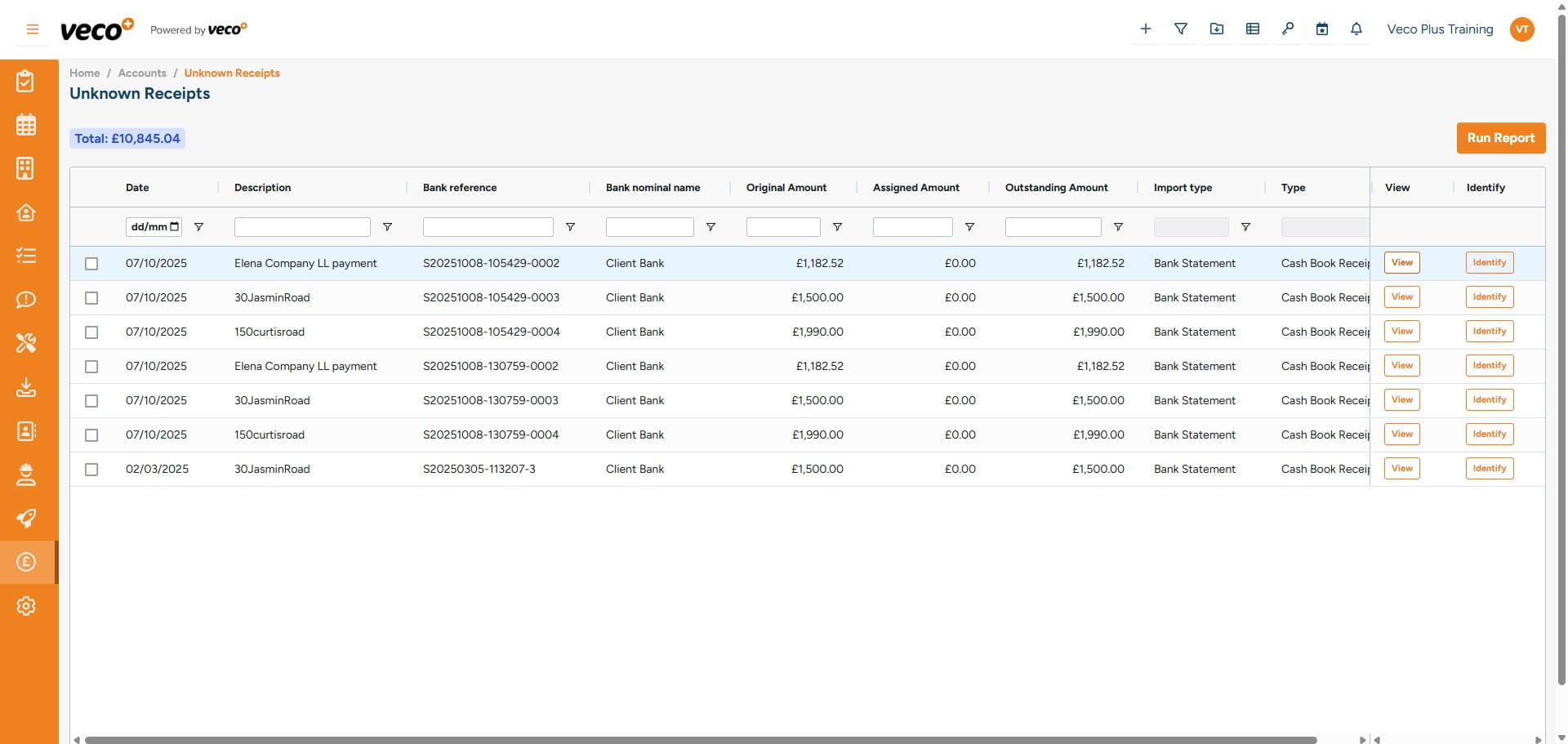Open the Date filter options funnel
1568x744 pixels.
198,227
